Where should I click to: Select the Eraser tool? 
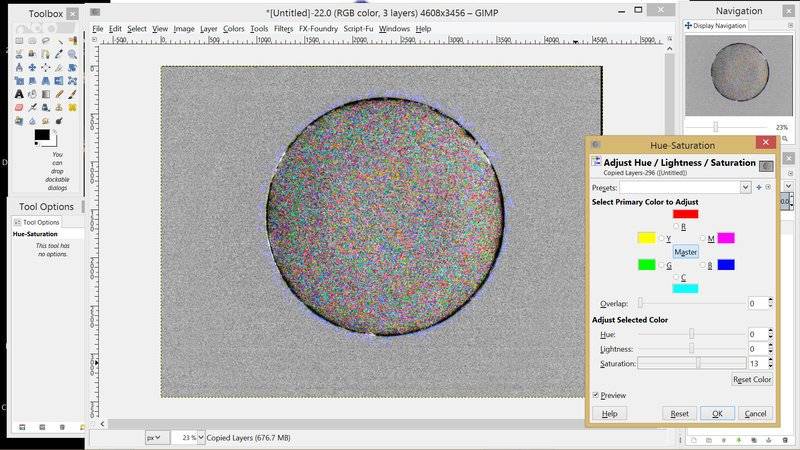(x=19, y=107)
